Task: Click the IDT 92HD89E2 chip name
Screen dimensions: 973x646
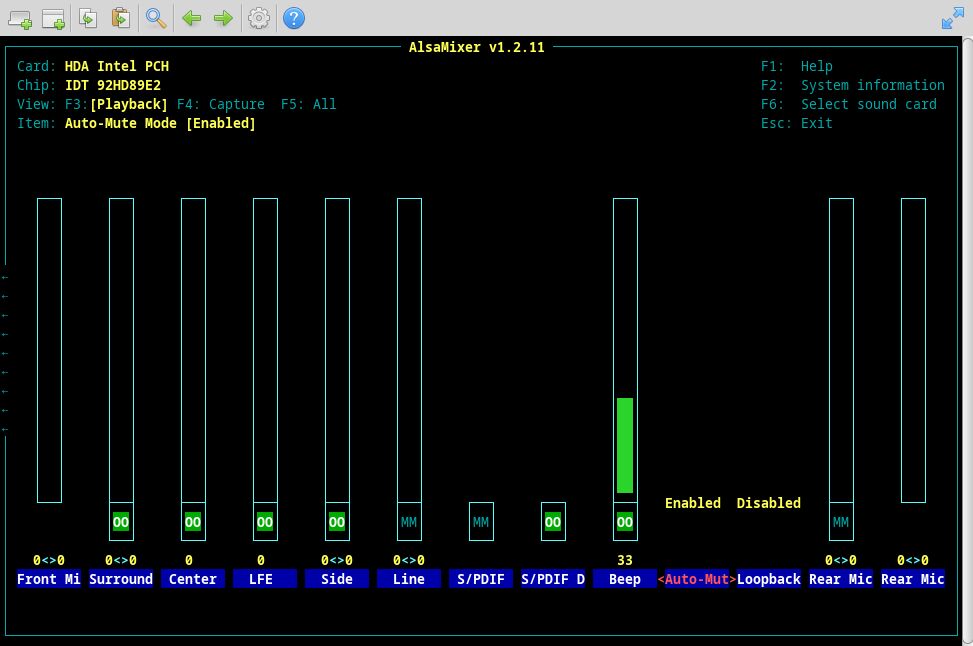Action: click(x=113, y=85)
